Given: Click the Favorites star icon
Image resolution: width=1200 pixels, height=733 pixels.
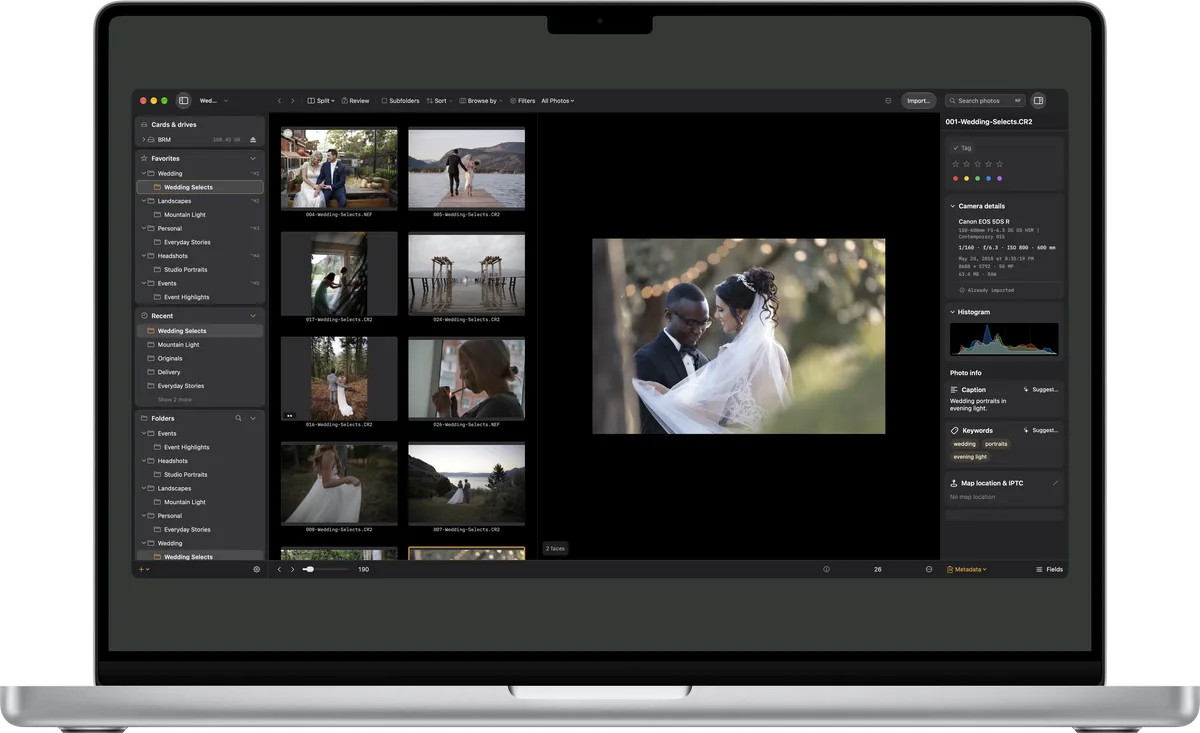Looking at the screenshot, I should (144, 158).
